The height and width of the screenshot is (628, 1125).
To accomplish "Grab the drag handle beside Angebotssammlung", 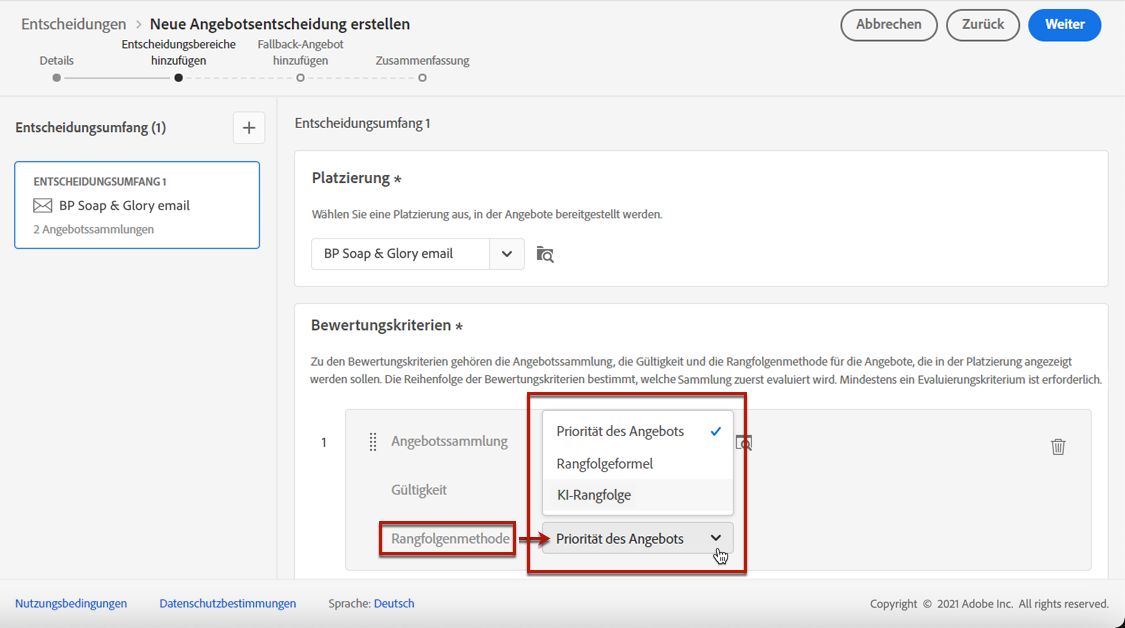I will tap(372, 441).
